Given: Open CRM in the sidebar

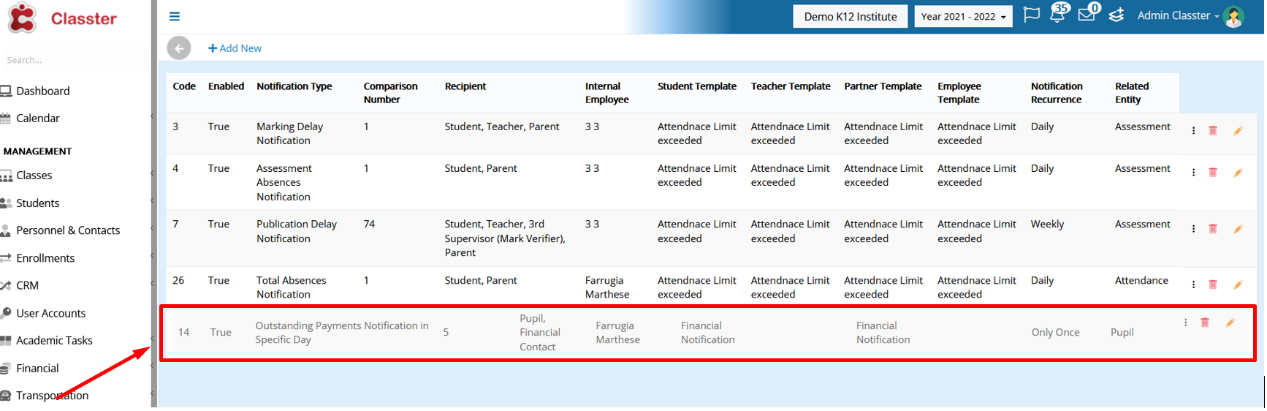Looking at the screenshot, I should pyautogui.click(x=28, y=285).
